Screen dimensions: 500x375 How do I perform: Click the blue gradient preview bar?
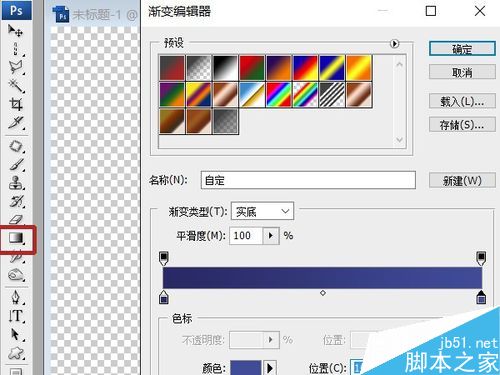coord(322,278)
